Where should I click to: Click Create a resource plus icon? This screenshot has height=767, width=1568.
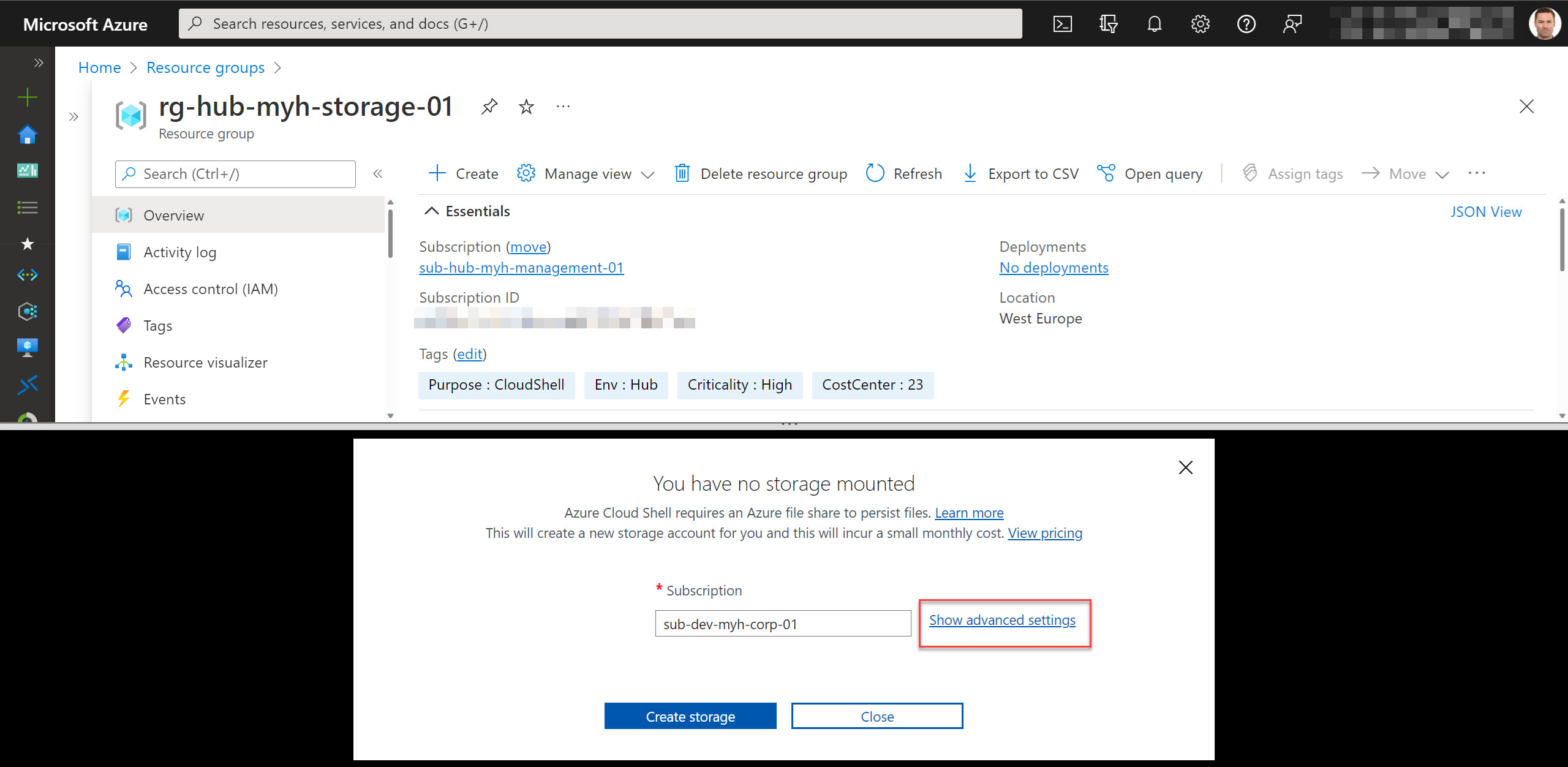pos(27,97)
